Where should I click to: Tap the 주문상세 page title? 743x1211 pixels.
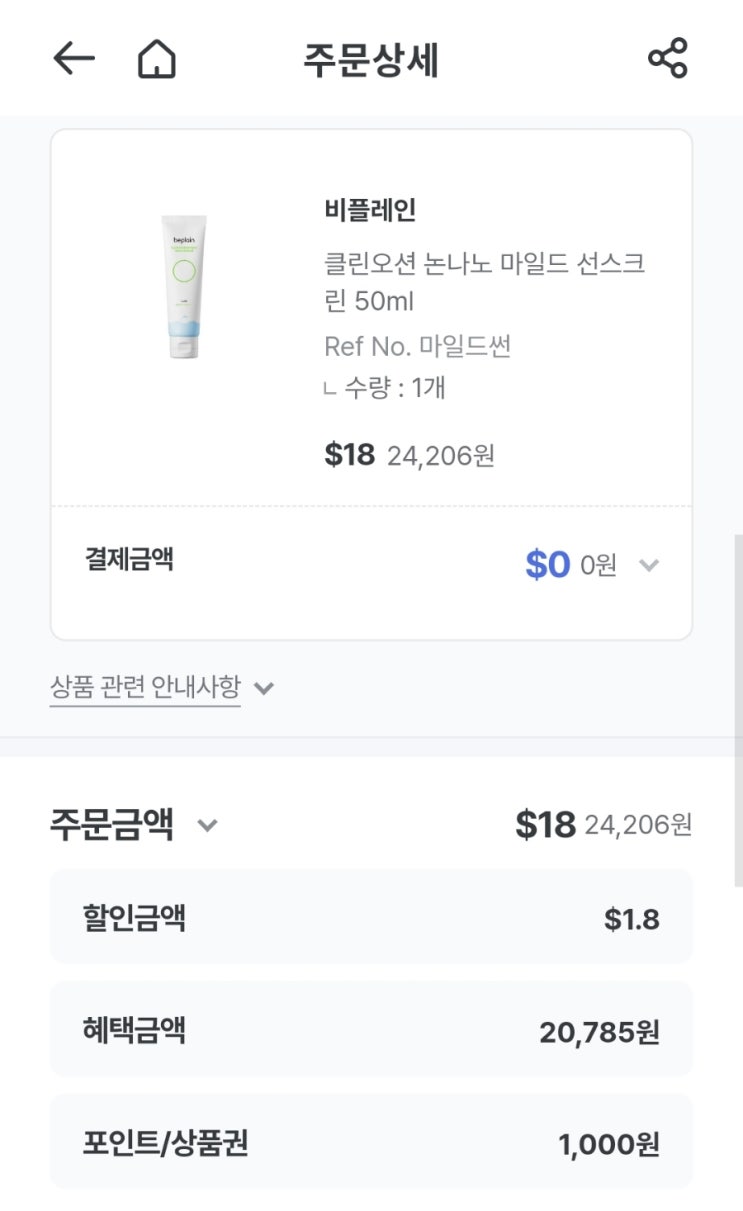tap(371, 60)
